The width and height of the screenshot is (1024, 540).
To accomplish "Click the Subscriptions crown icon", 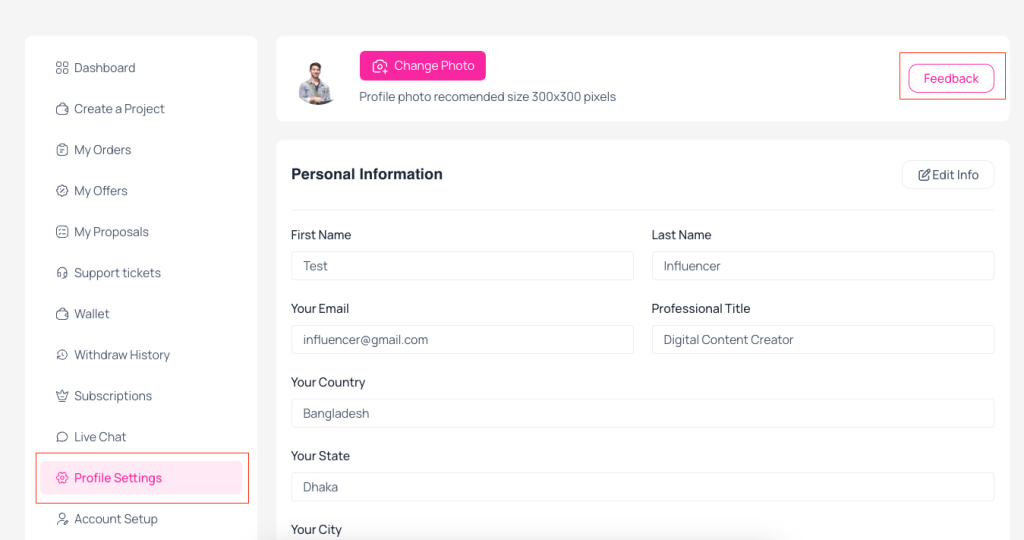I will point(62,396).
